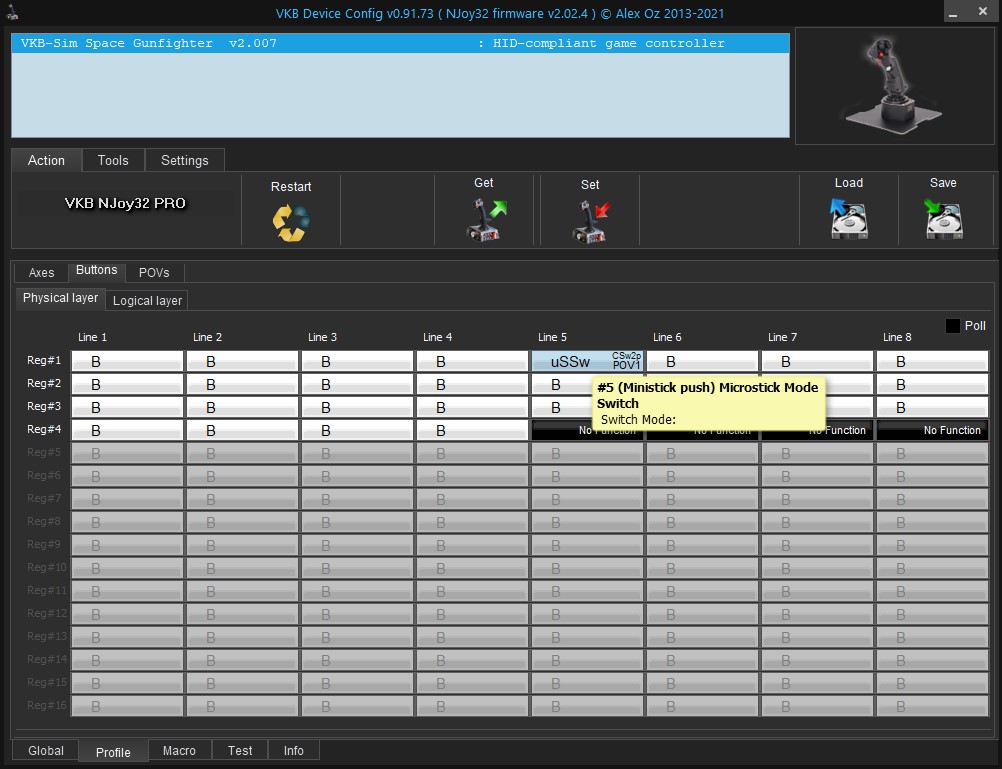This screenshot has height=769, width=1002.
Task: Click the Load disk icon
Action: coord(848,218)
